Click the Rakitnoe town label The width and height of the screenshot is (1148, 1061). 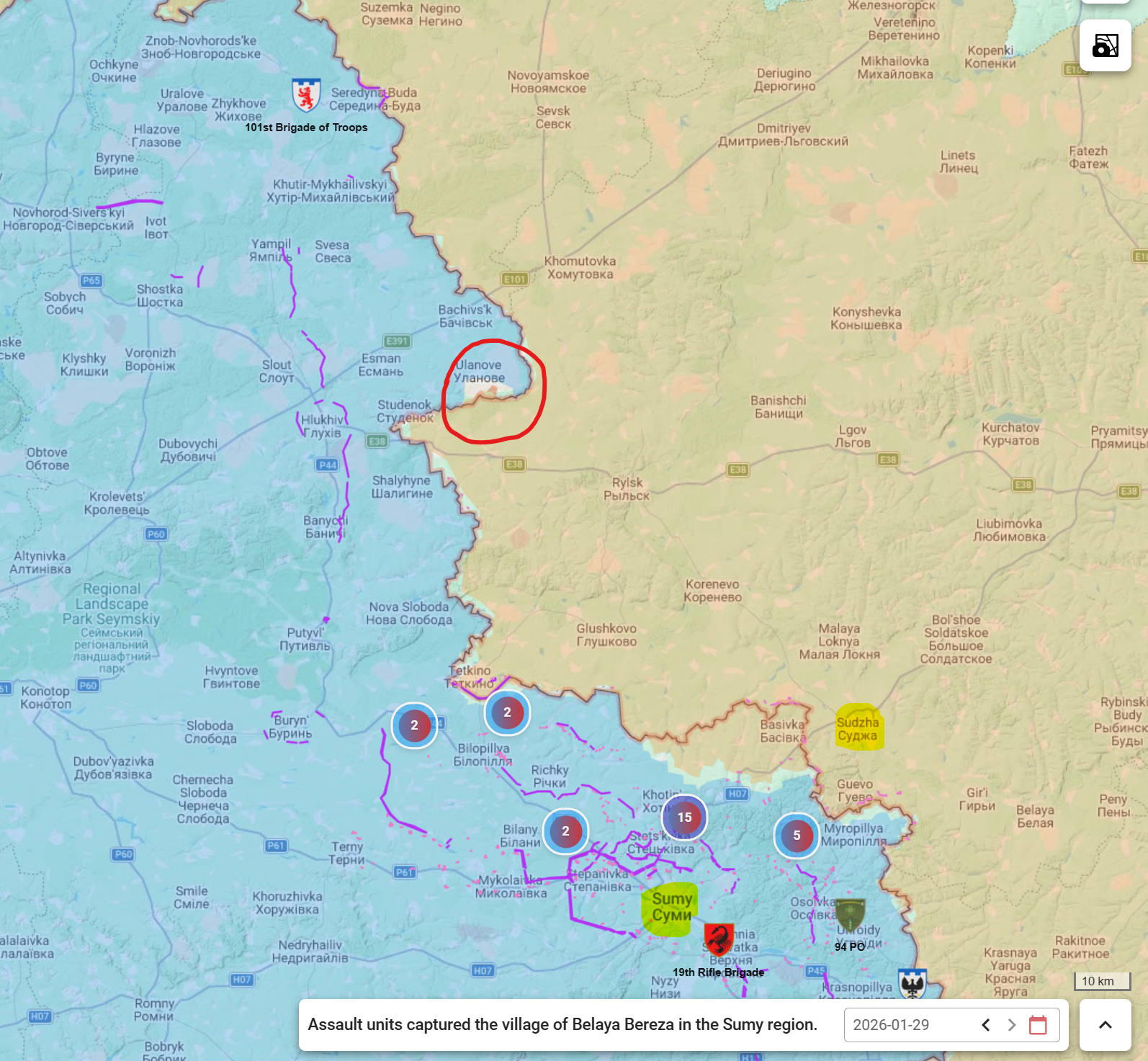[1080, 947]
